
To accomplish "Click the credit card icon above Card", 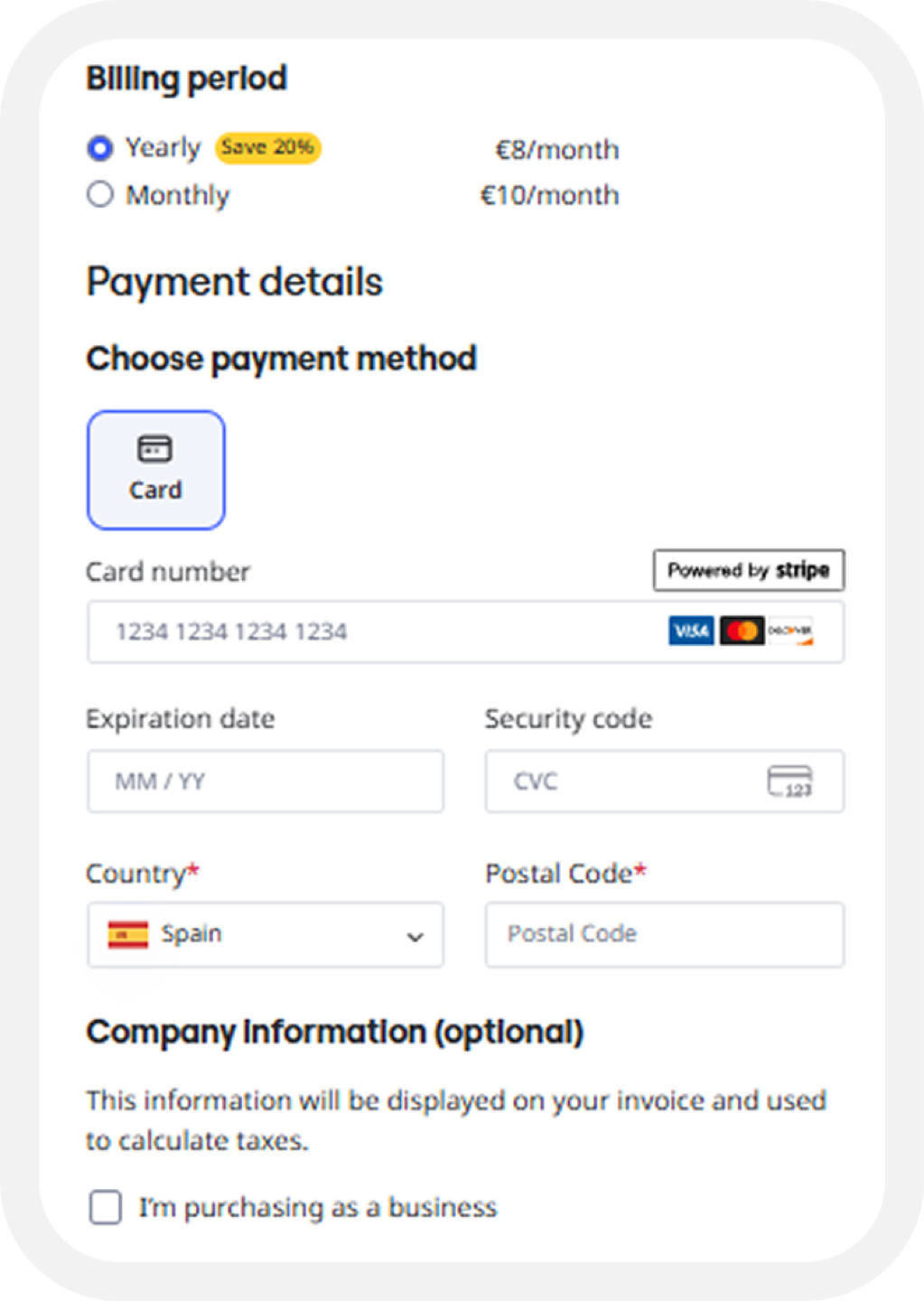I will coord(154,448).
